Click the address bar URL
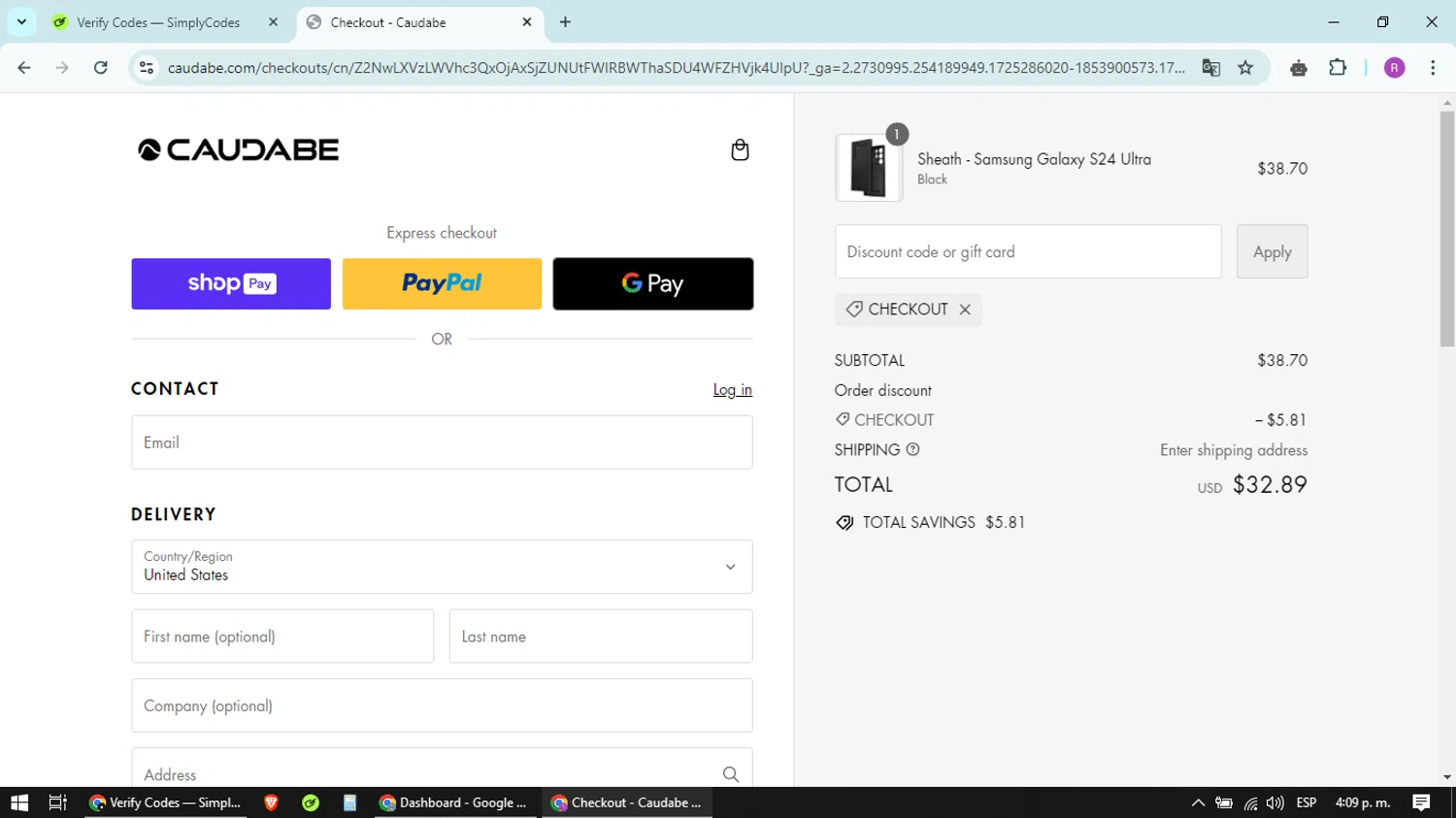 point(676,68)
